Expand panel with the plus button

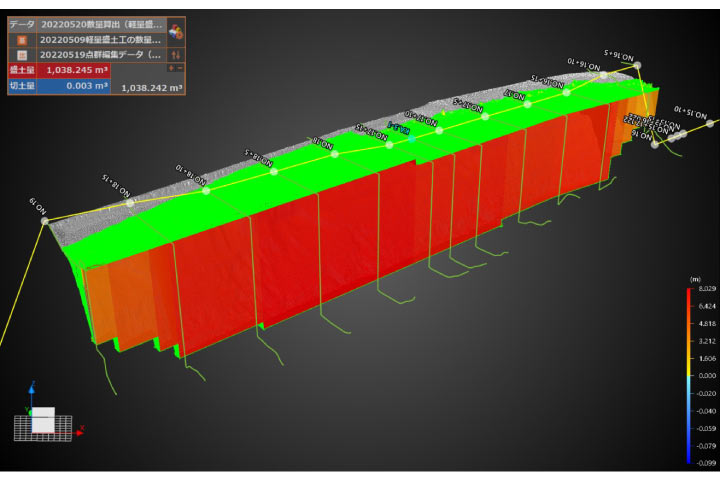(x=171, y=69)
